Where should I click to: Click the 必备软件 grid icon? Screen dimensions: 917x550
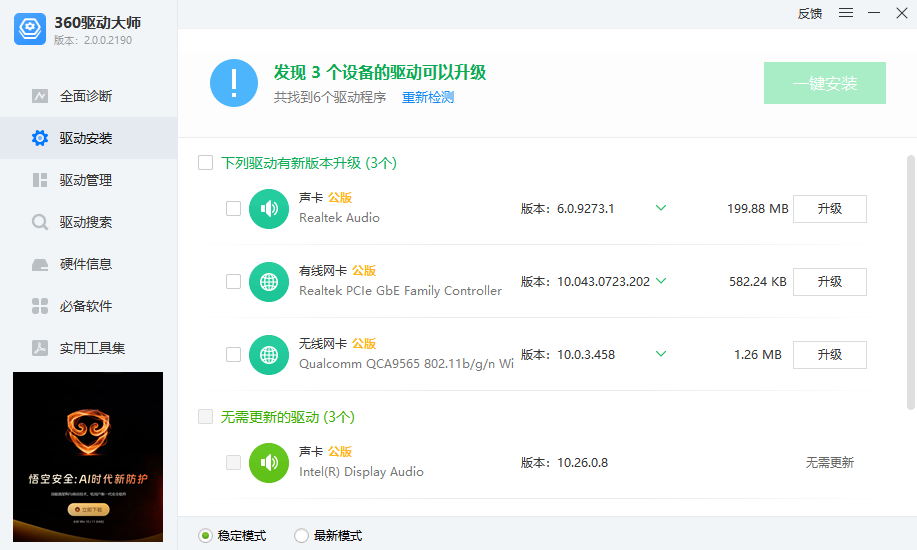tap(40, 306)
